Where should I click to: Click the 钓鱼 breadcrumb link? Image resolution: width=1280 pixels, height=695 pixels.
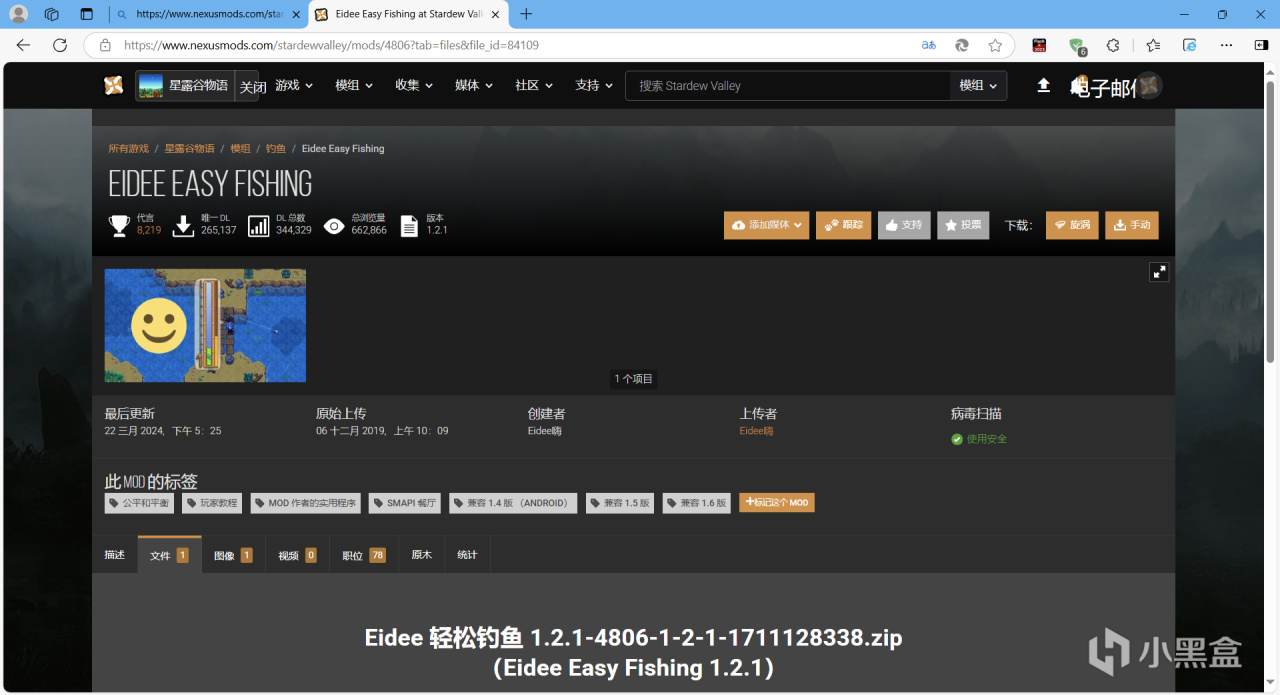275,148
